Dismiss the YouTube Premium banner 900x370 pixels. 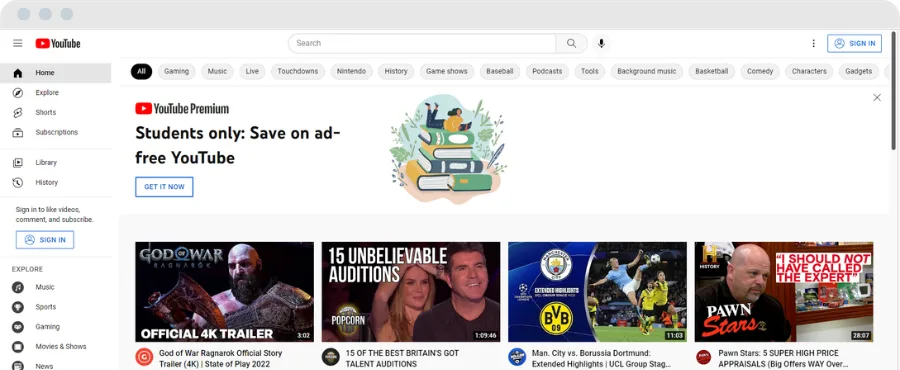pyautogui.click(x=876, y=98)
